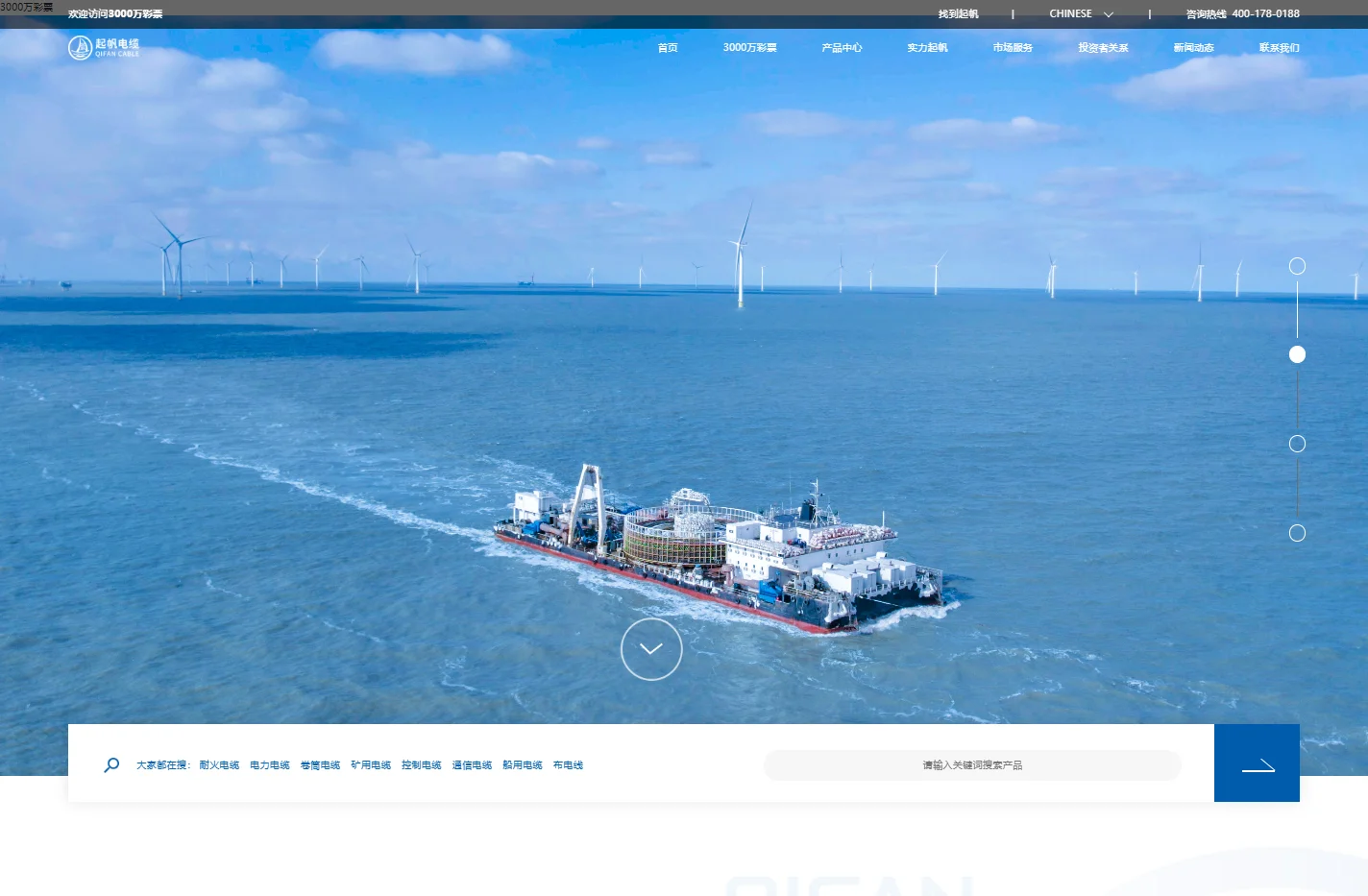The width and height of the screenshot is (1368, 896).
Task: Click the Qifan Cable logo
Action: 104,47
